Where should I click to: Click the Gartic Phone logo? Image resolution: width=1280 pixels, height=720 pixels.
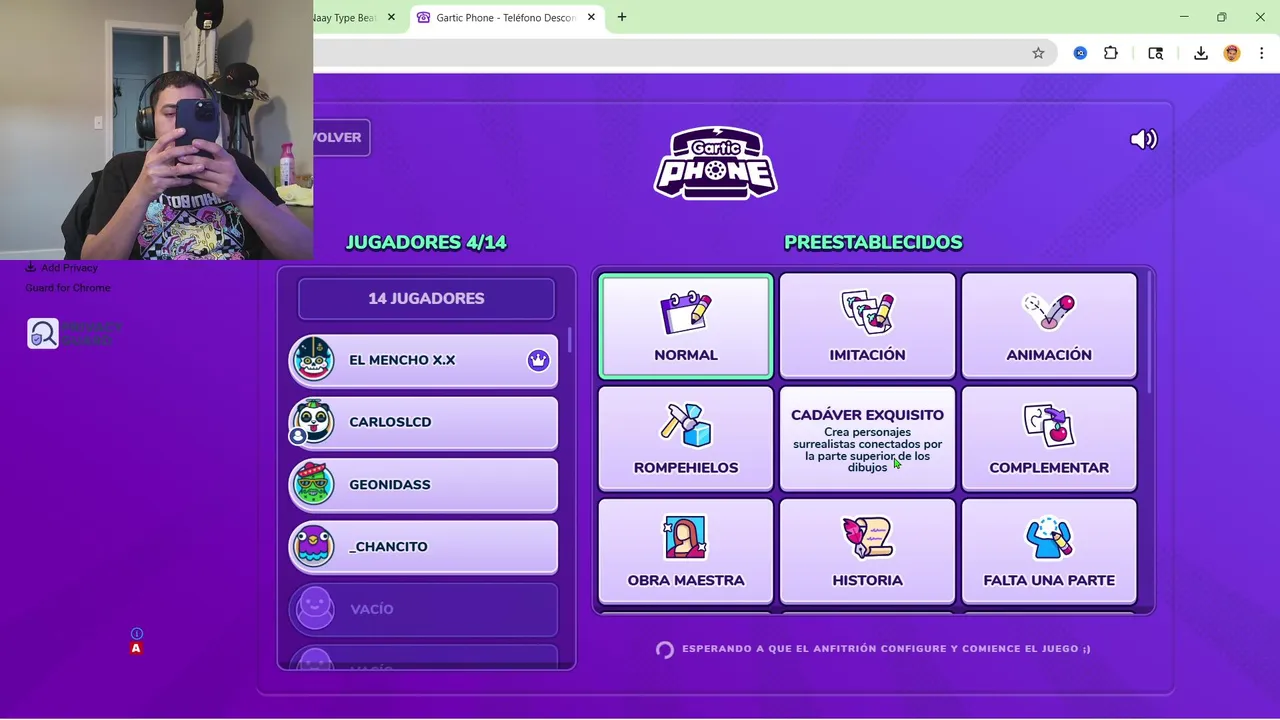pyautogui.click(x=716, y=162)
